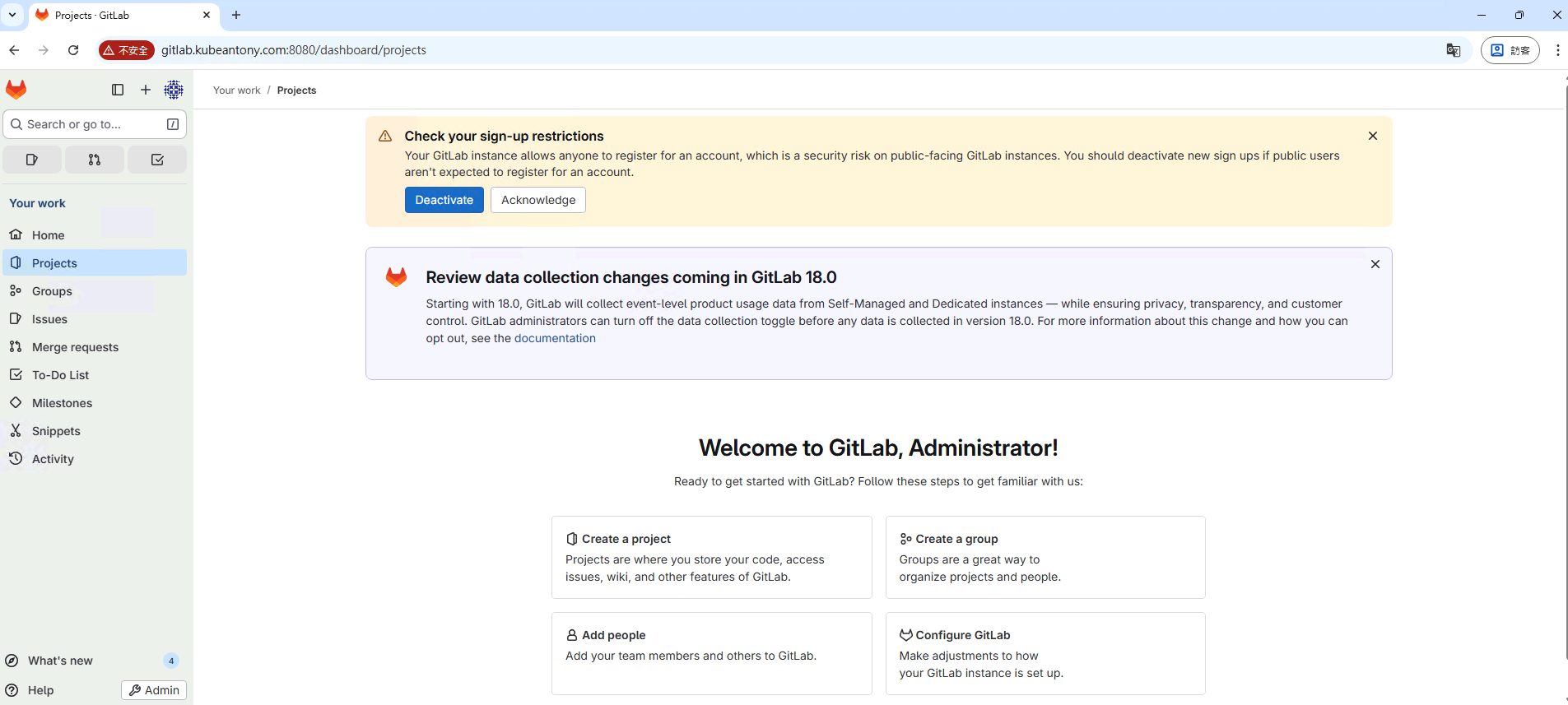Click the Review data collection changes heading
This screenshot has width=1568, height=705.
tap(631, 277)
